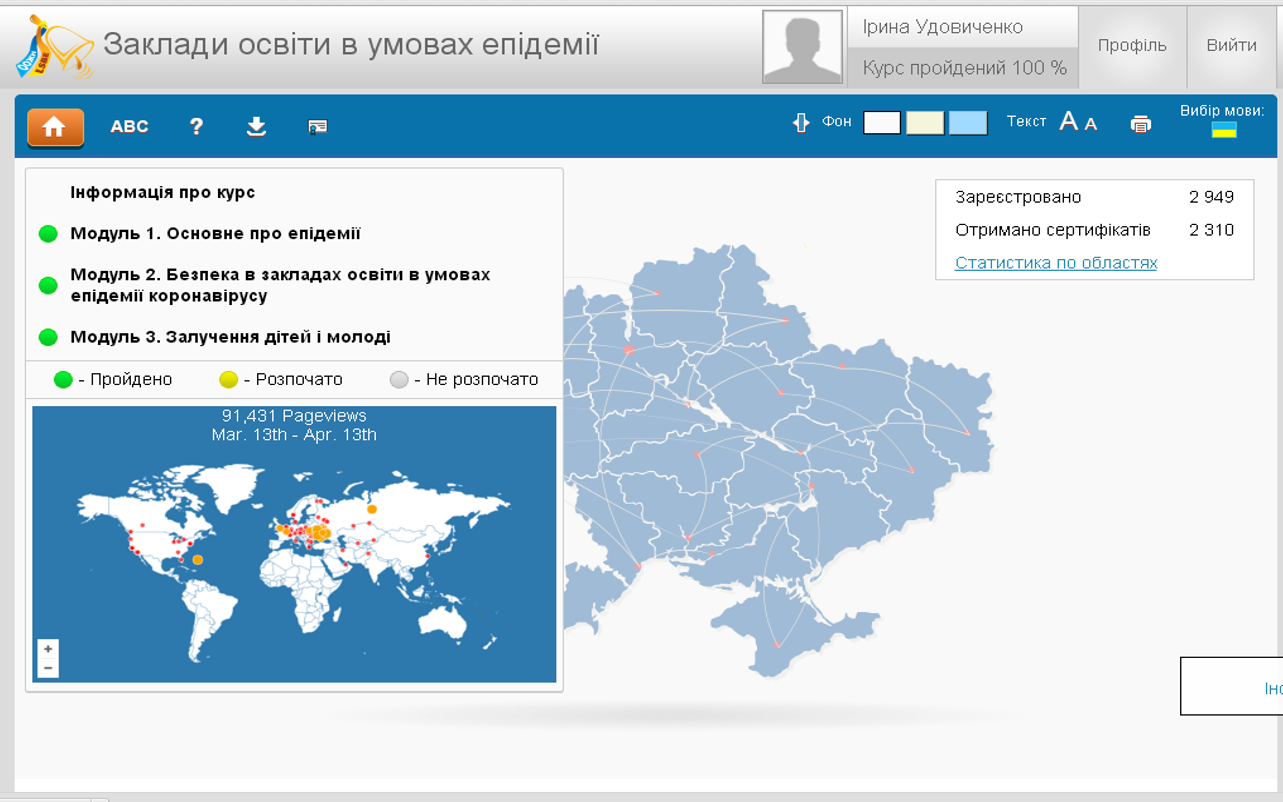
Task: Open Модуль 1. Основне про епідемії
Action: pos(215,234)
